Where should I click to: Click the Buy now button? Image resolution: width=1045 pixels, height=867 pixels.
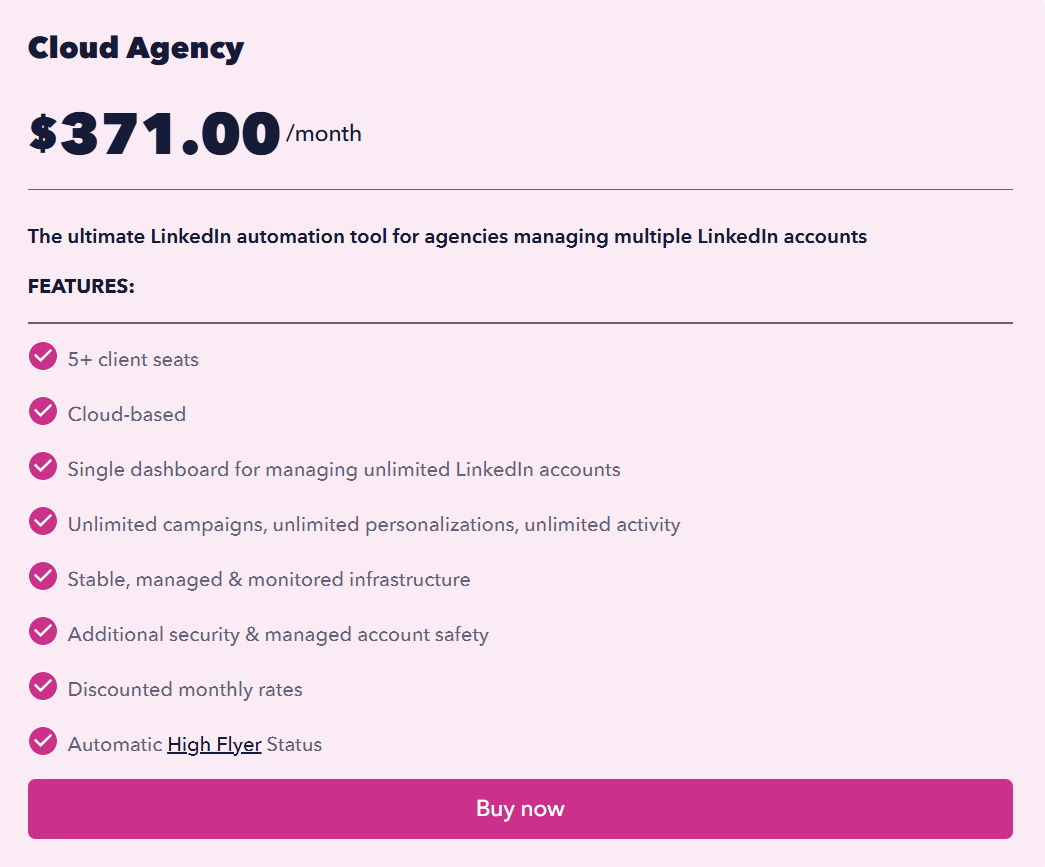520,808
